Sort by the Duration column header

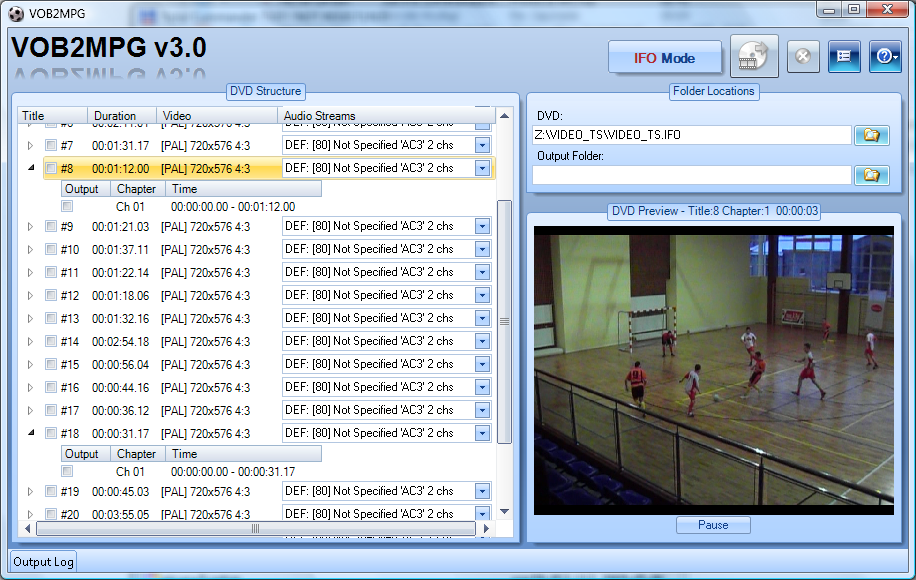122,116
